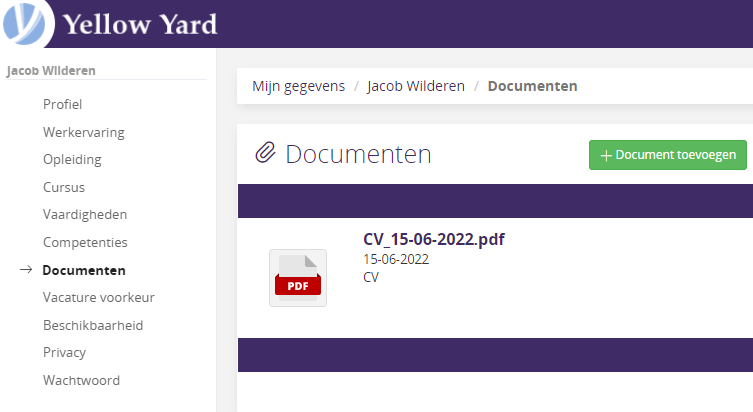Click Jacob Wilderen breadcrumb link
753x412 pixels.
[x=416, y=86]
